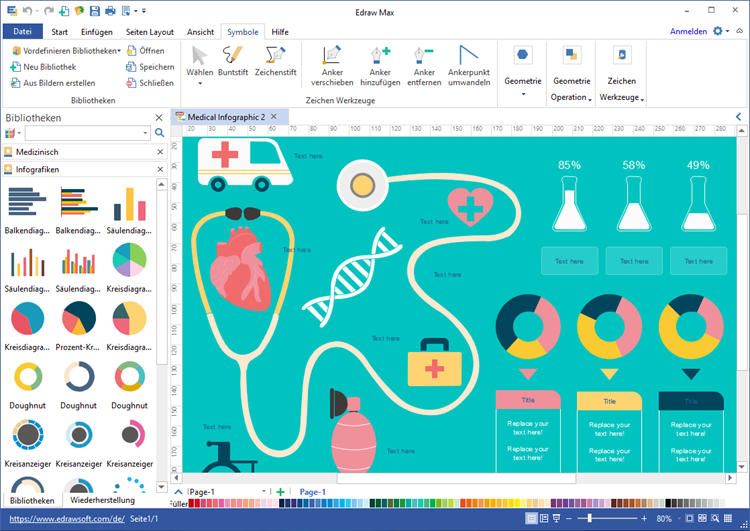750x531 pixels.
Task: Click the save icon in quick access toolbar
Action: point(95,11)
